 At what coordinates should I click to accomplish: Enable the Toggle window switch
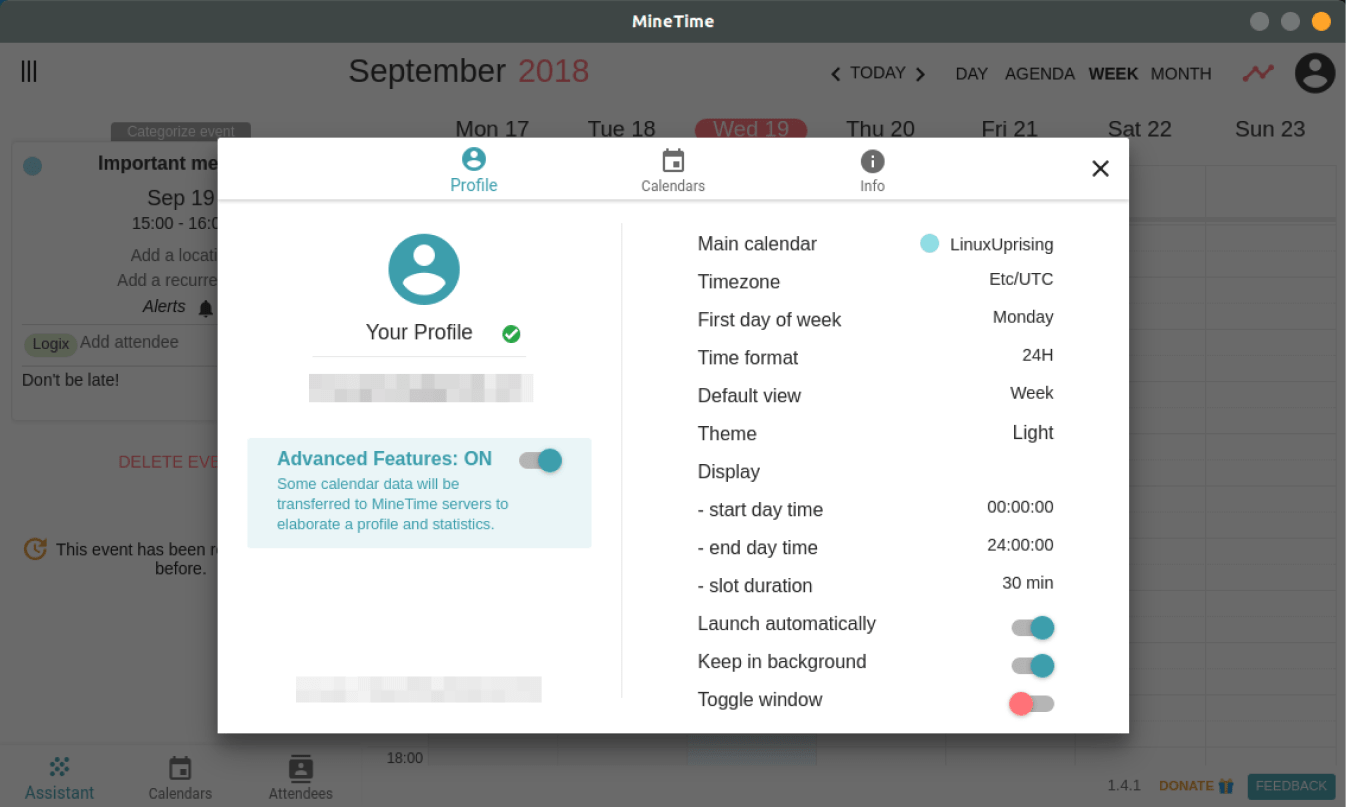(1031, 703)
